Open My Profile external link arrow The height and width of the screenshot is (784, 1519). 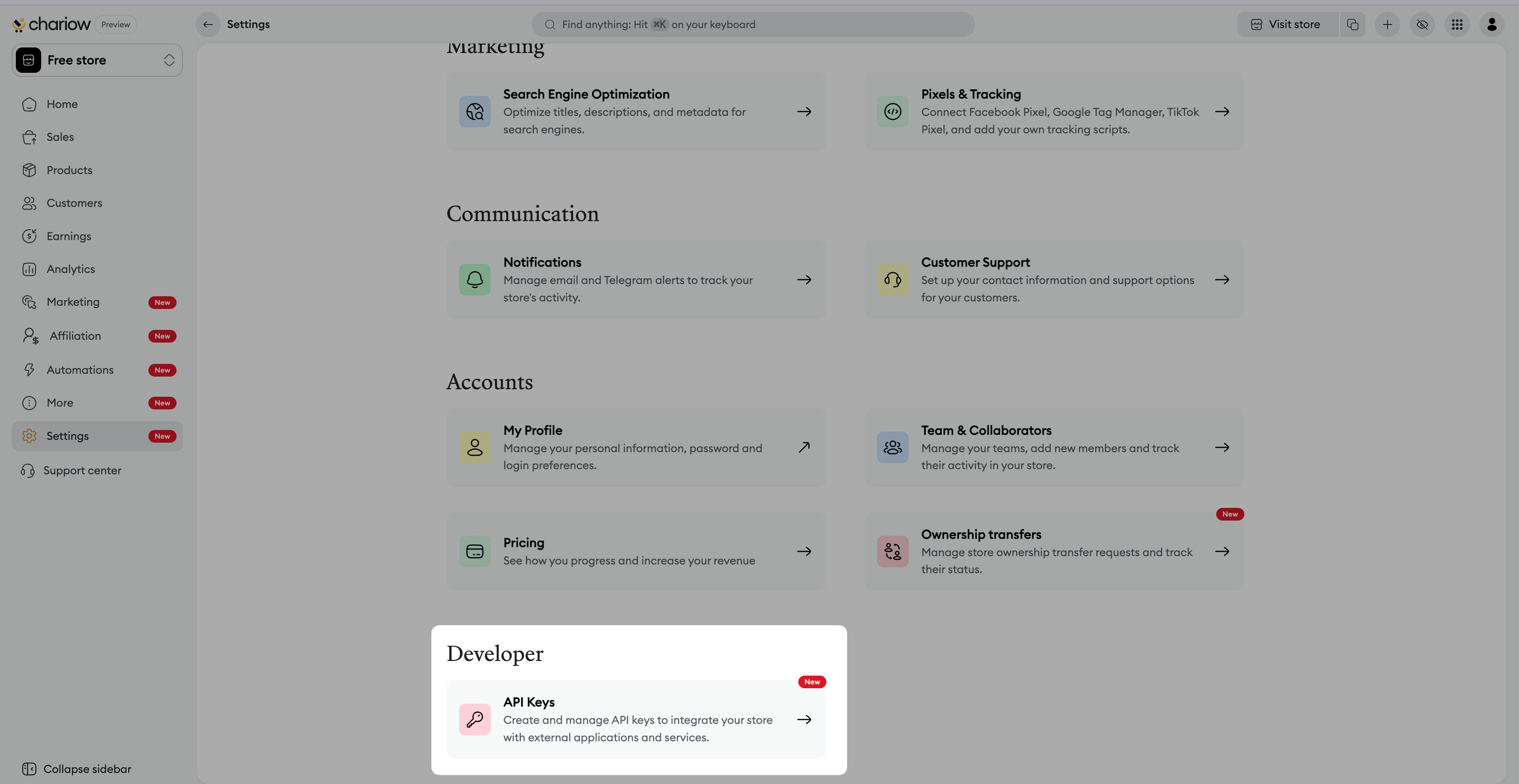click(x=804, y=447)
